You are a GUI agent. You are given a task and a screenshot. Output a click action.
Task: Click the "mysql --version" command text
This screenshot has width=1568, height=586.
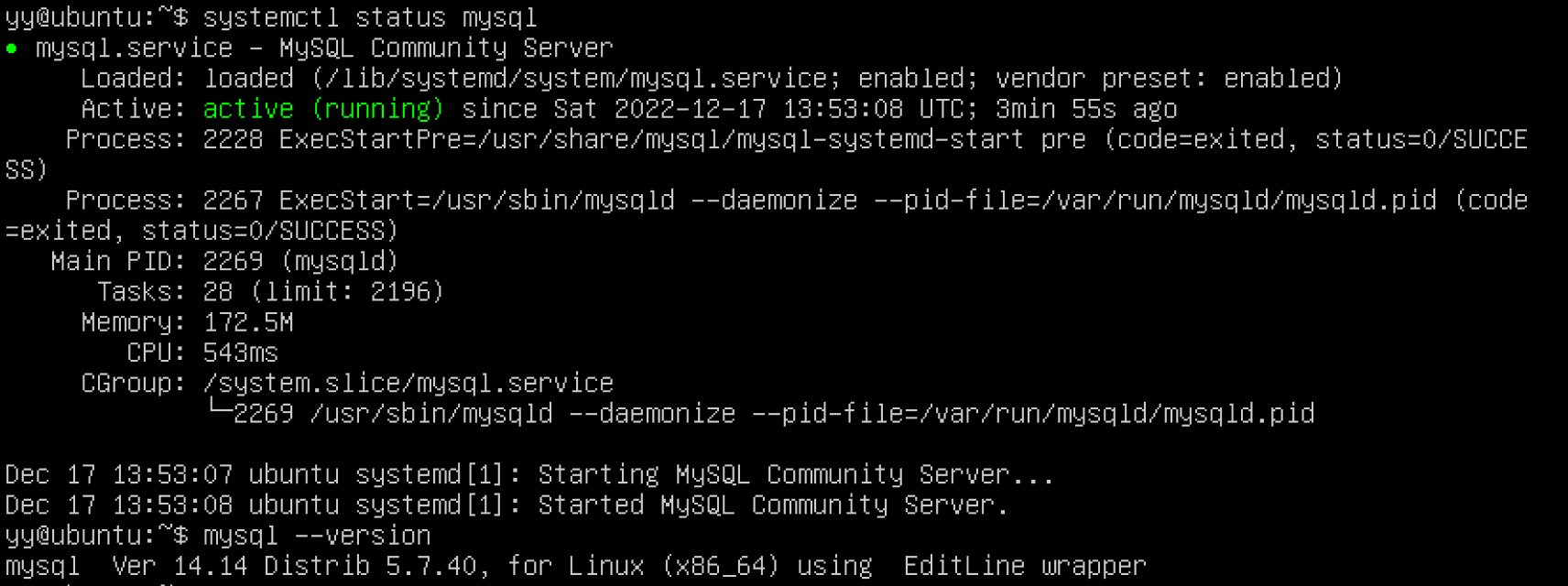coord(316,536)
